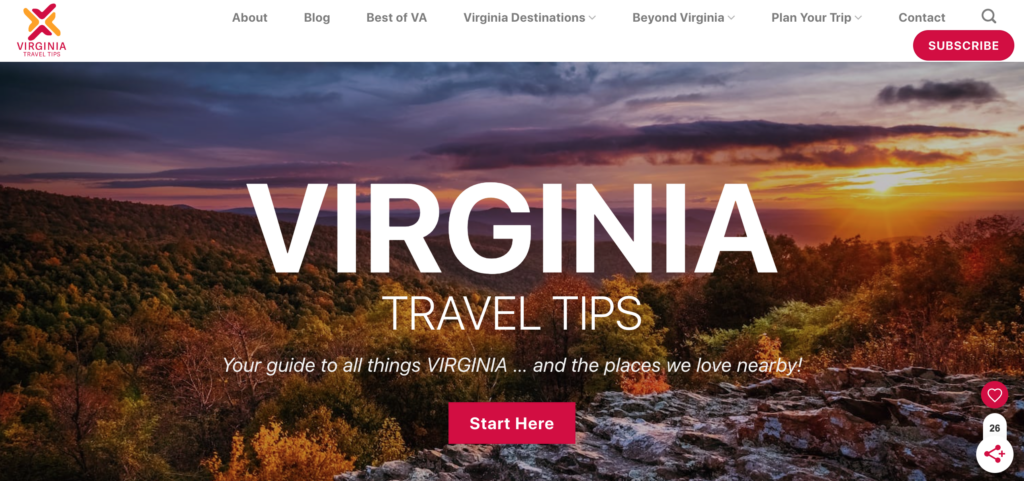Expand the Plan Your Trip chevron
1024x481 pixels.
point(858,18)
